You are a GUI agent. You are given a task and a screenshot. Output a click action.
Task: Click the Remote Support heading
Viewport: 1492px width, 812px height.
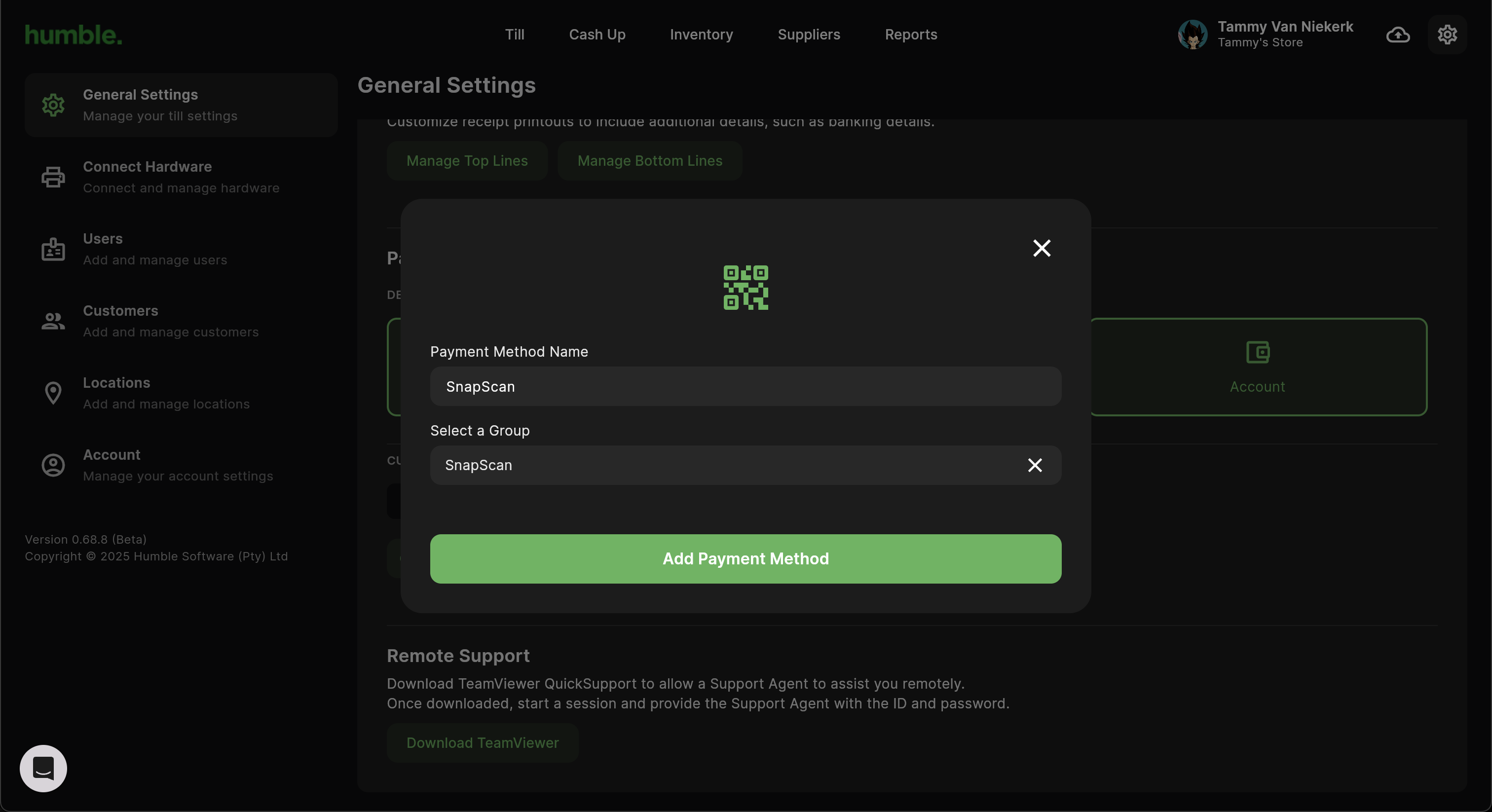457,656
